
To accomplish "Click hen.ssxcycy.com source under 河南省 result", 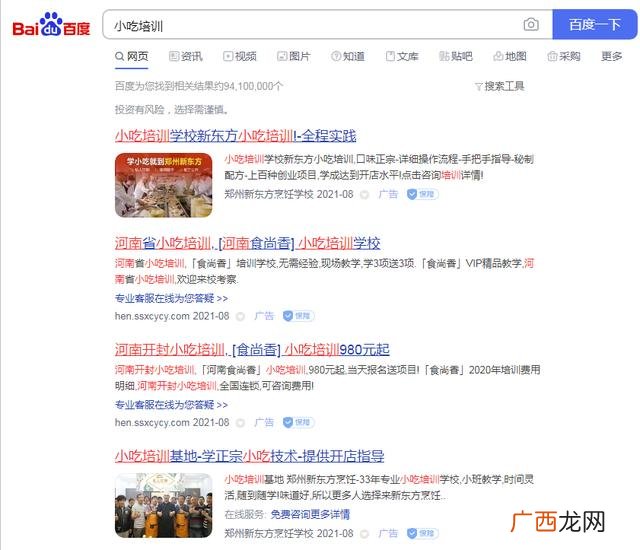I will coord(152,316).
